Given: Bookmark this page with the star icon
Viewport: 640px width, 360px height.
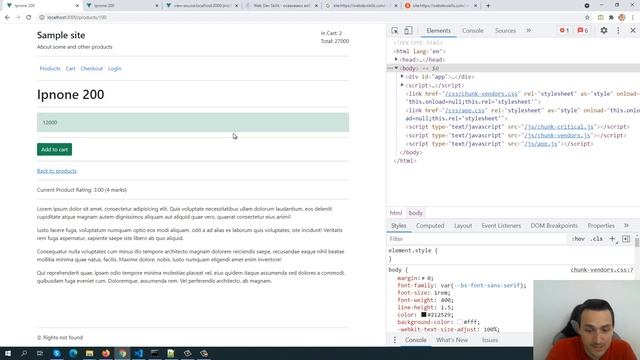Looking at the screenshot, I should [x=587, y=17].
